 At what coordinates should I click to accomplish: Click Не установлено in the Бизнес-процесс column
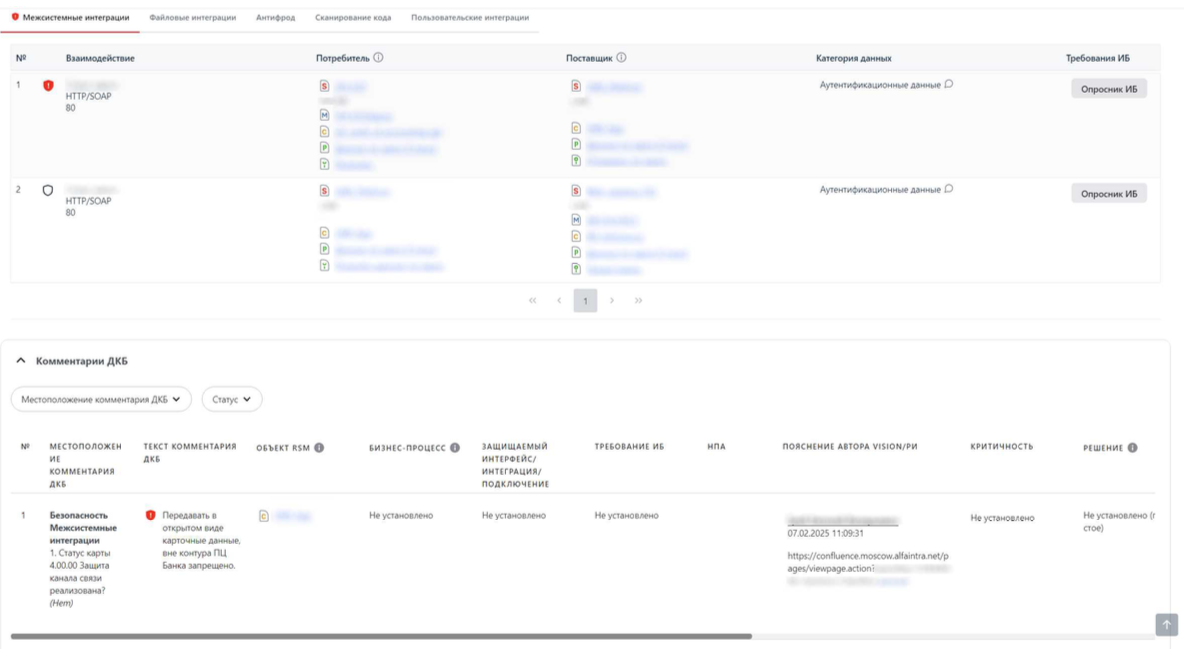401,515
